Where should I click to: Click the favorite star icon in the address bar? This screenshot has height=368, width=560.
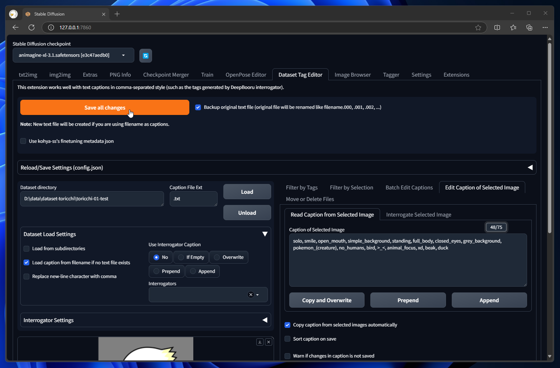[x=478, y=28]
